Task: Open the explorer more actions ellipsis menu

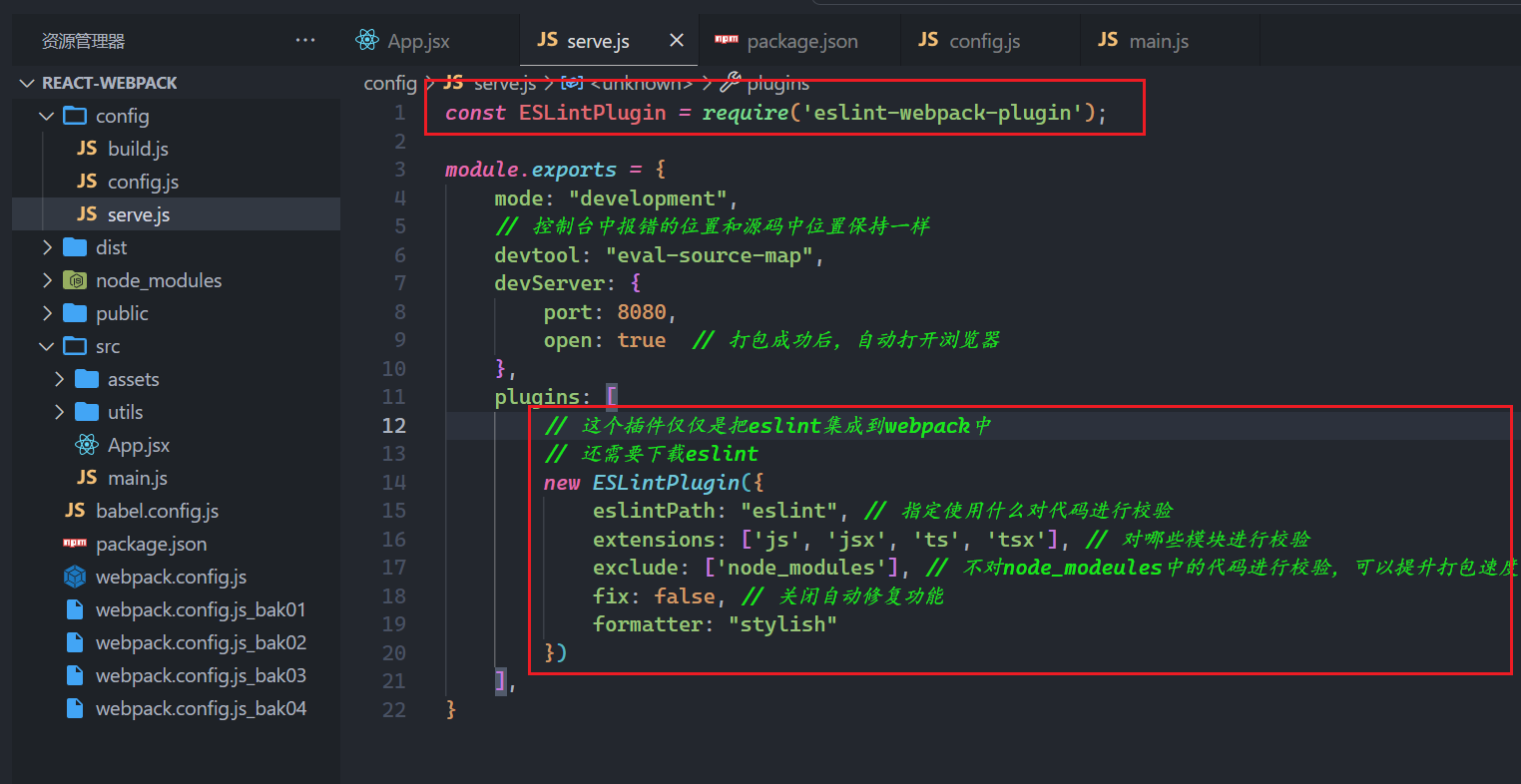Action: [305, 41]
